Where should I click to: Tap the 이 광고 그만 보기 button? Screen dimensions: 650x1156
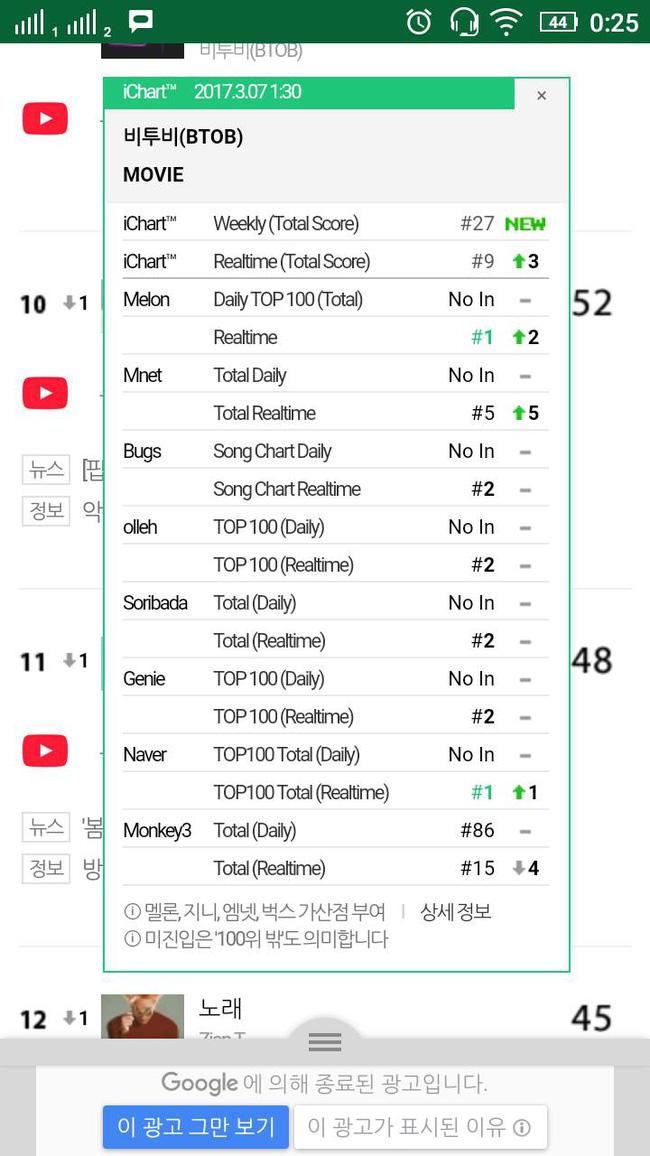pyautogui.click(x=195, y=1127)
